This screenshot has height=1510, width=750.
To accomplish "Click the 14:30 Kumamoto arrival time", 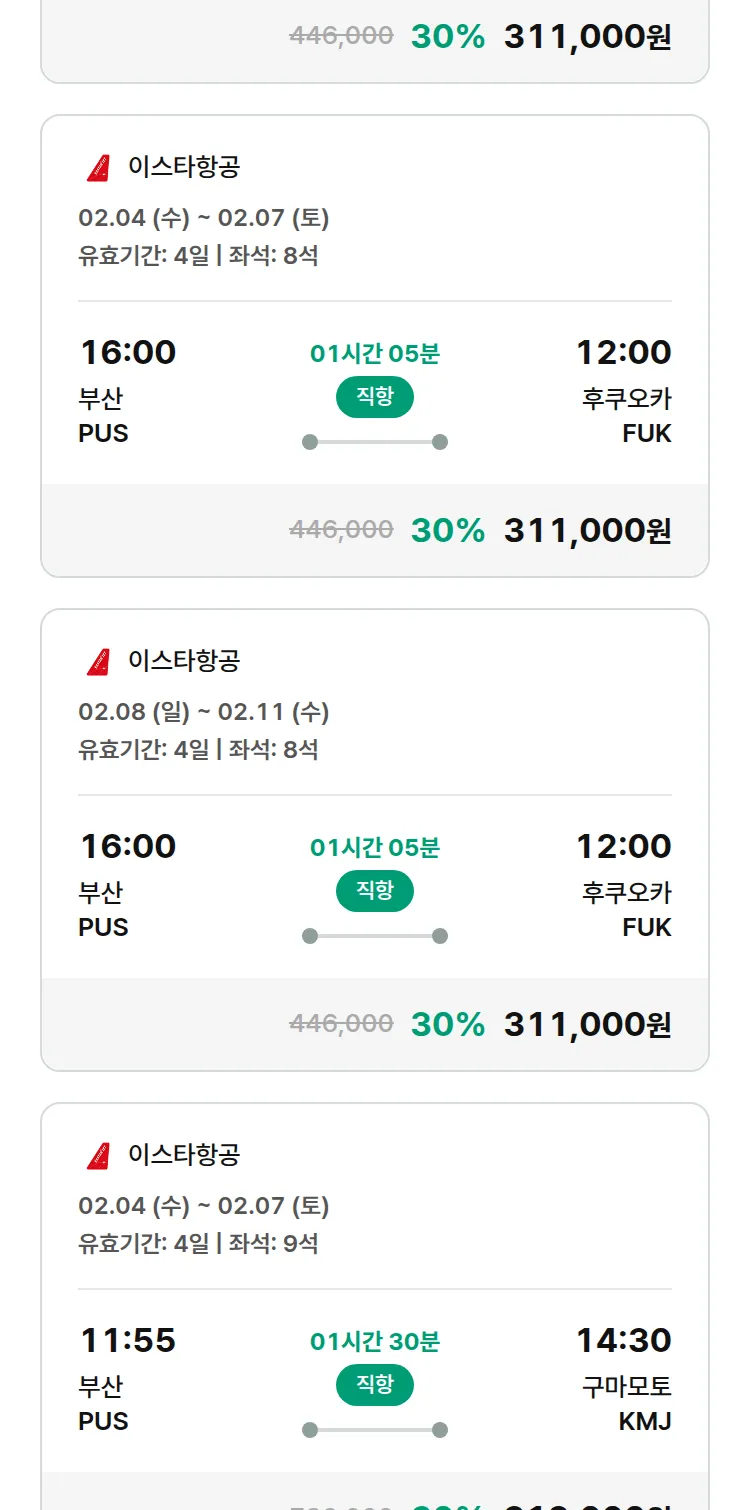I will pos(623,1340).
